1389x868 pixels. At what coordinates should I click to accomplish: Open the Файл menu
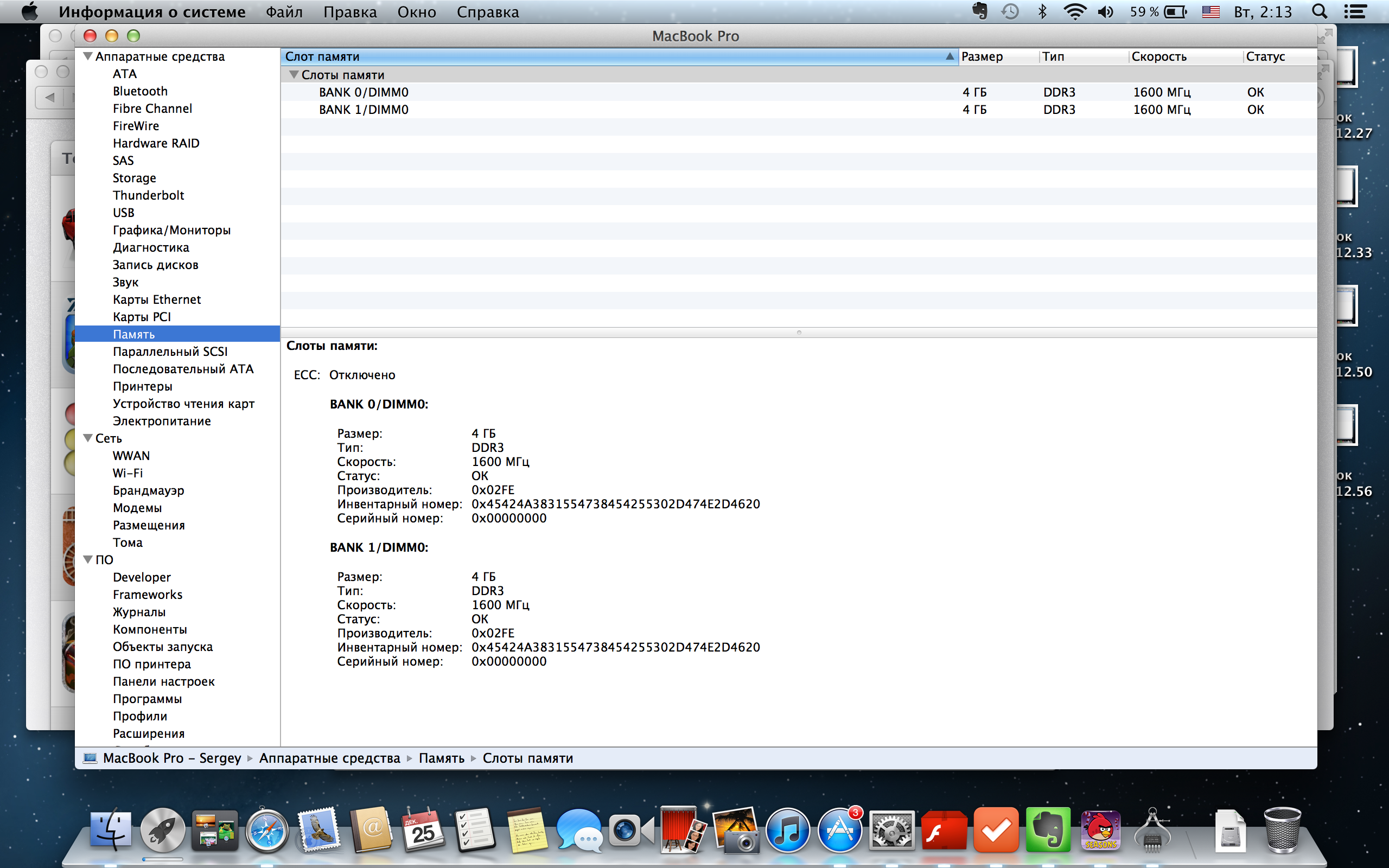tap(284, 11)
